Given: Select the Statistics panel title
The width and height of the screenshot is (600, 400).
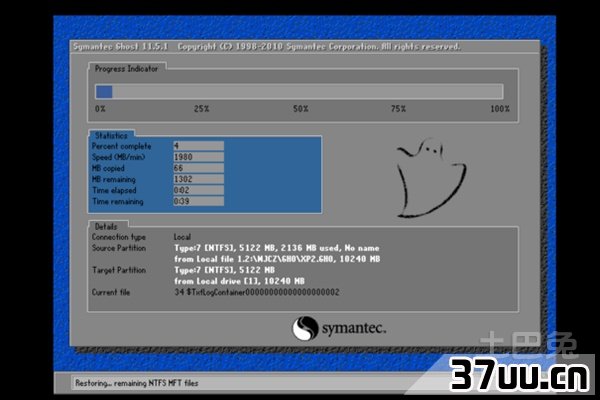Looking at the screenshot, I should click(x=111, y=136).
